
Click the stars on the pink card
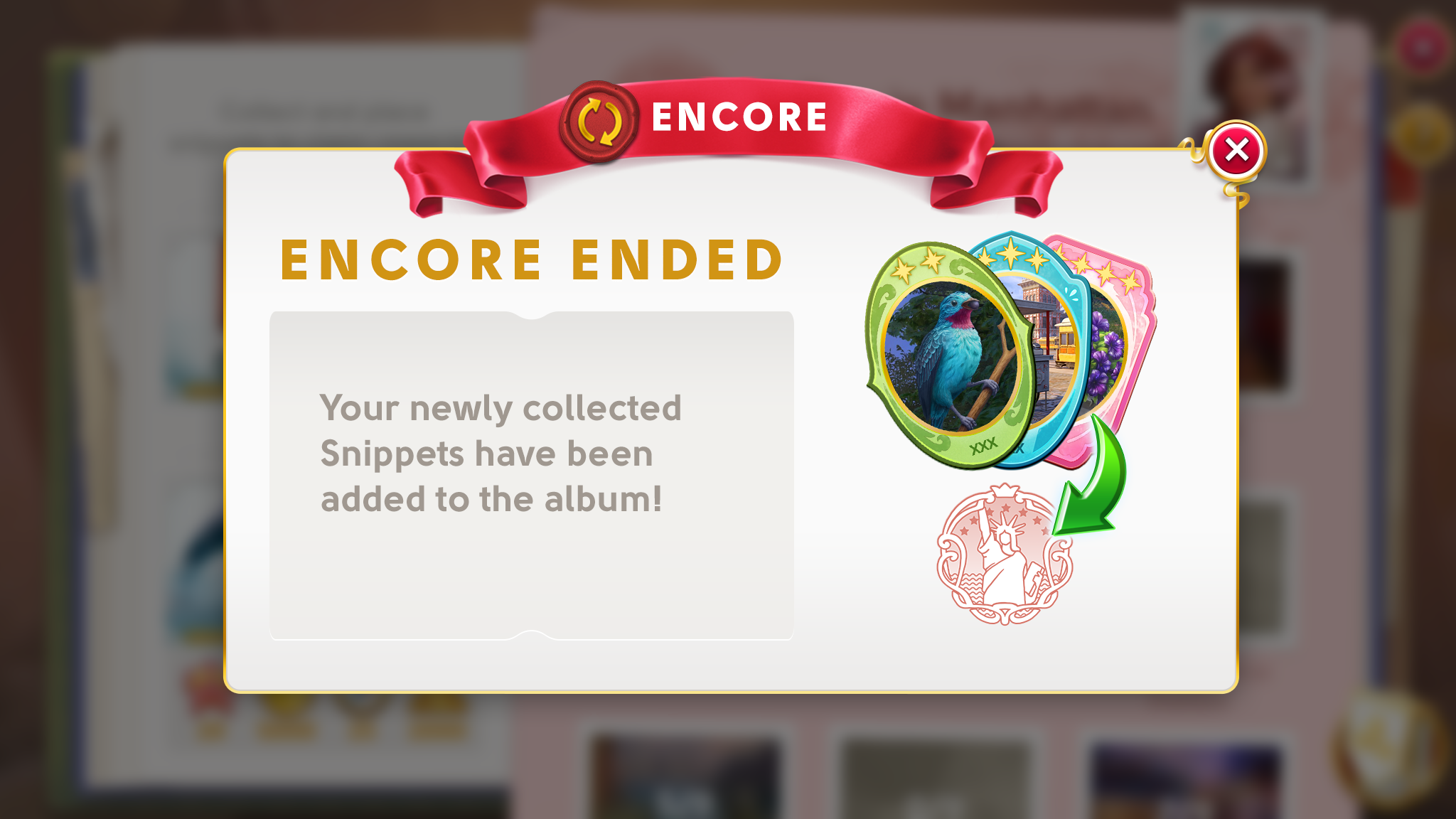1106,270
